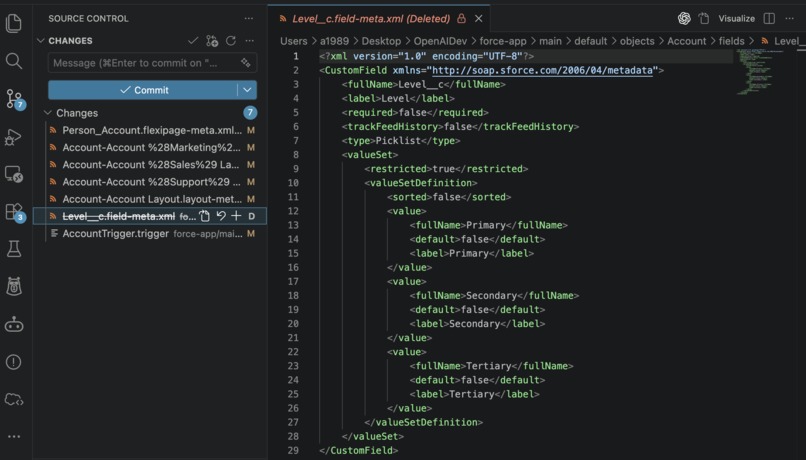
Task: Click breadcrumb segment force-app
Action: click(503, 41)
